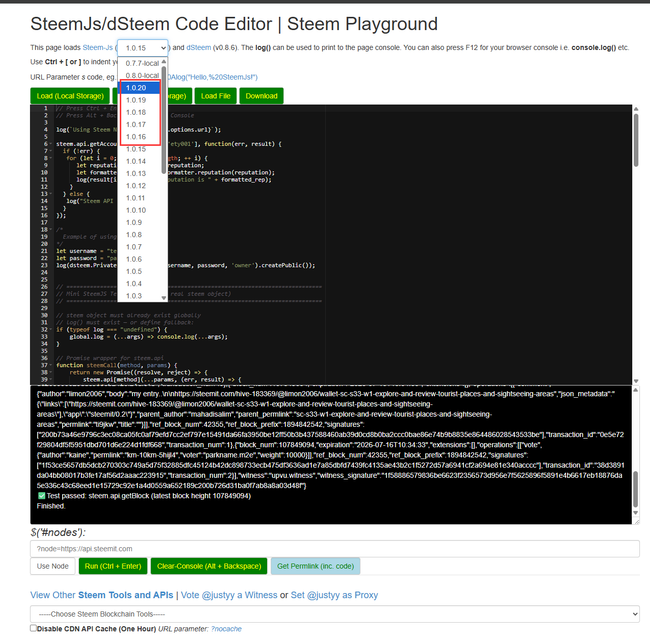Image resolution: width=650 pixels, height=640 pixels.
Task: Click the code editor scrollbar down arrow
Action: pyautogui.click(x=636, y=381)
